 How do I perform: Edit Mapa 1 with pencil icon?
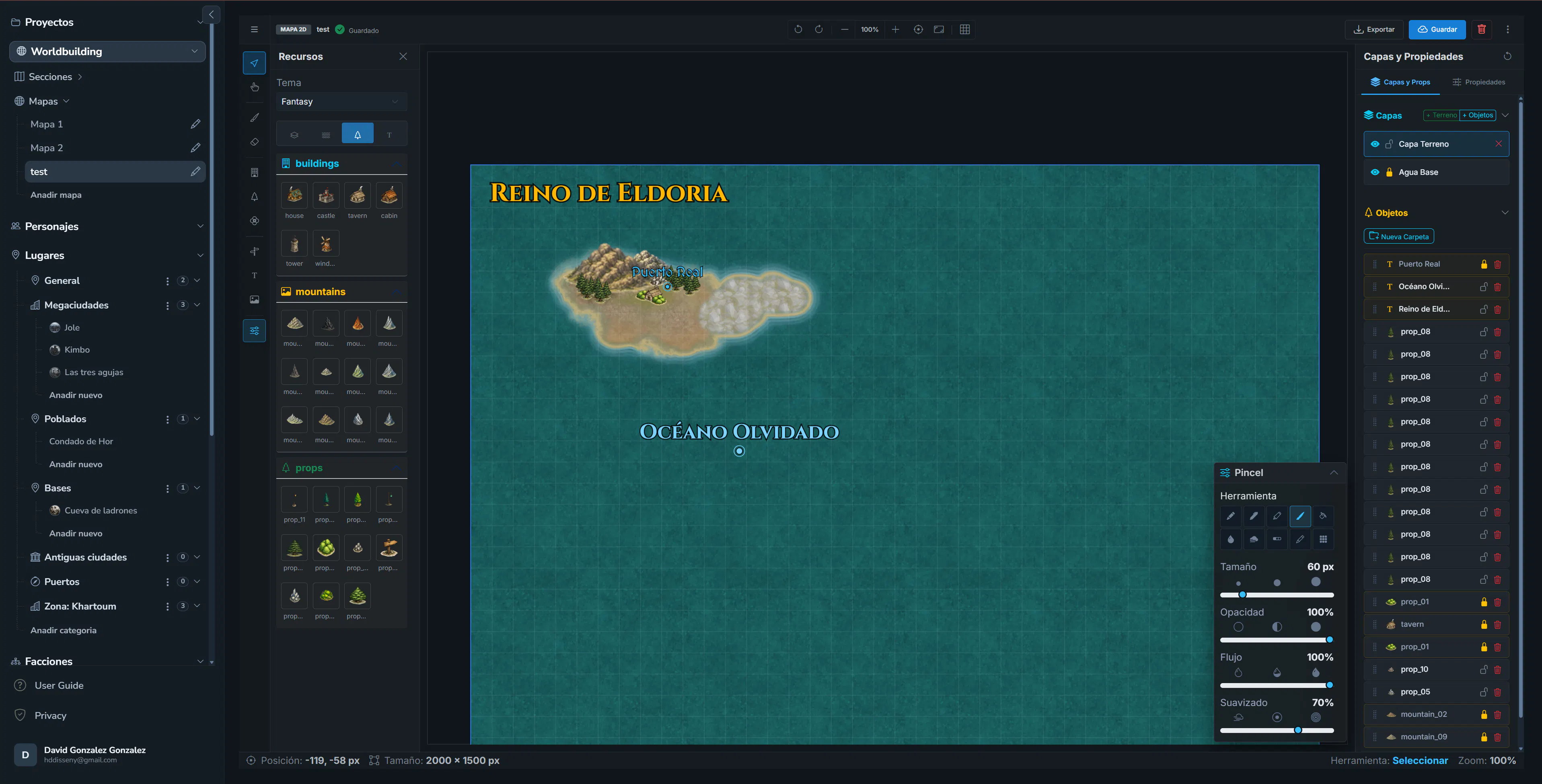(x=195, y=124)
